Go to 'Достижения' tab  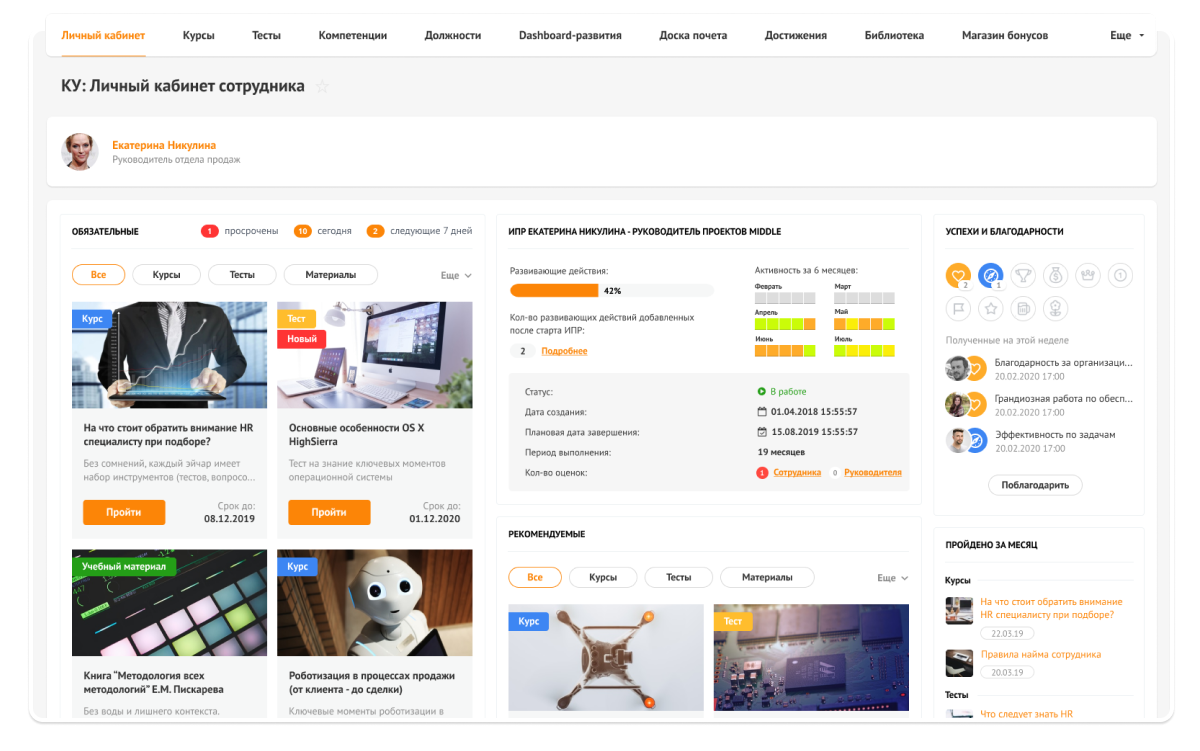(795, 35)
